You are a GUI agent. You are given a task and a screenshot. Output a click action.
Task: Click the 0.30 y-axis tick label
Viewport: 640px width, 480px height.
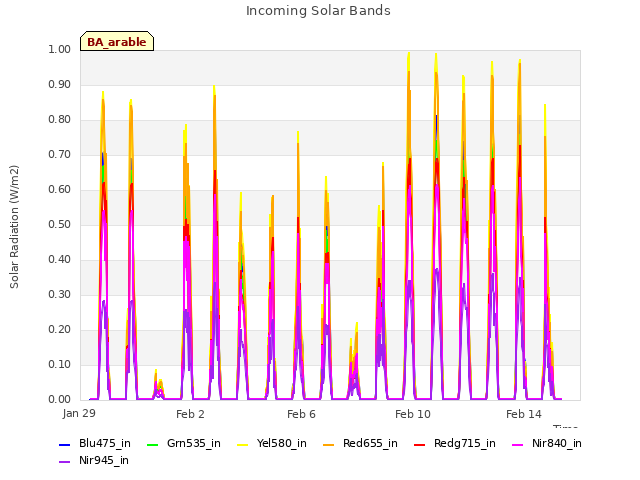(60, 295)
